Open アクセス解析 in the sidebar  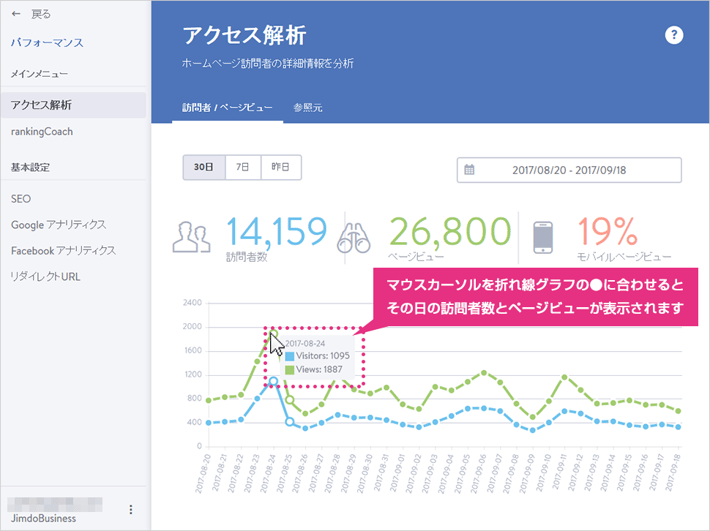(x=41, y=104)
